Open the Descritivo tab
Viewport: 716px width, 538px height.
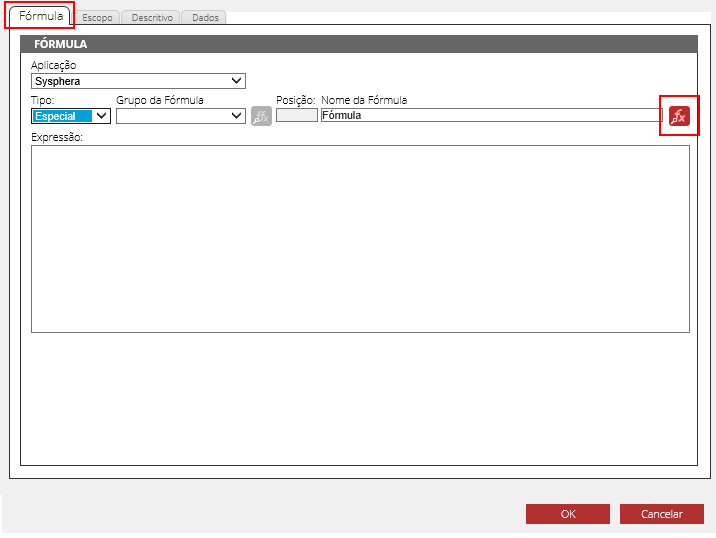tap(152, 17)
